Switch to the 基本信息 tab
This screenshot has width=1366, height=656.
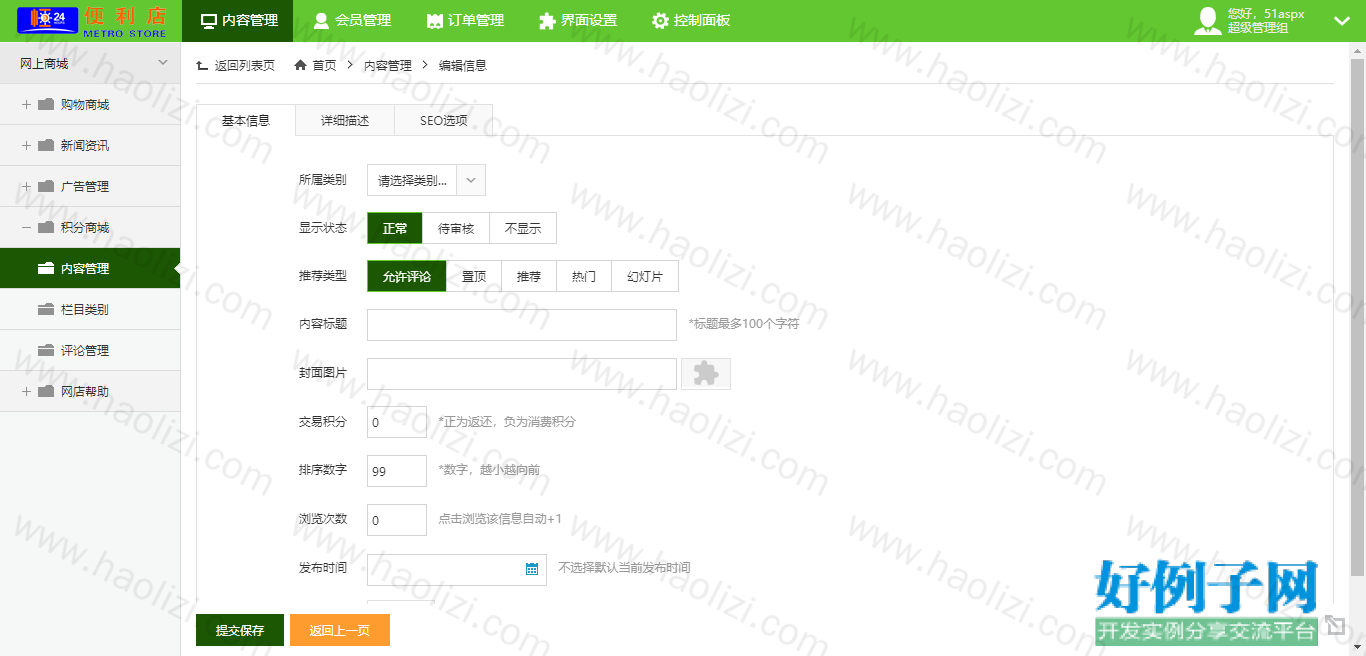(246, 120)
